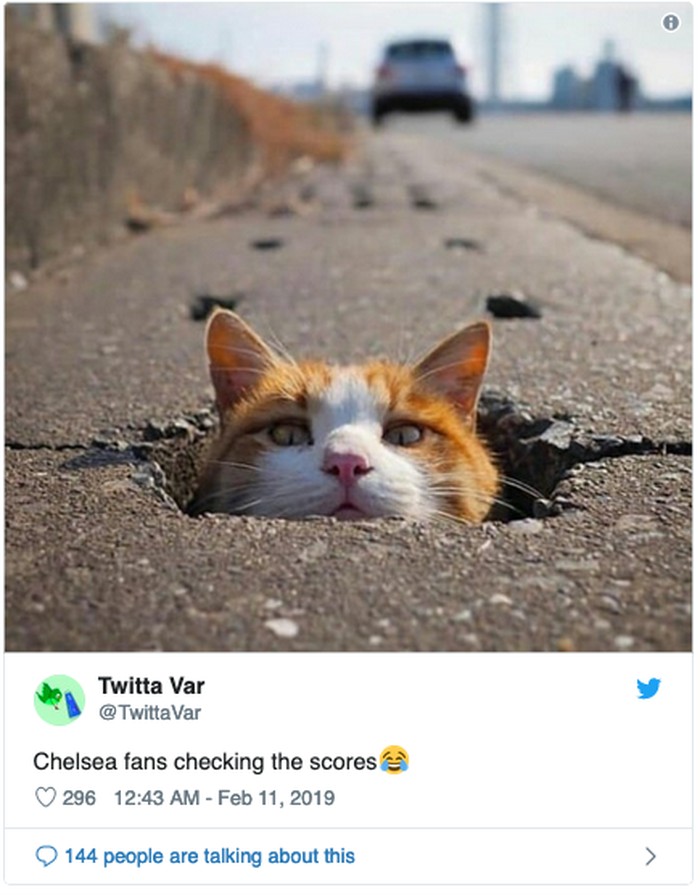Click the cat's left ear in the photo

237,356
